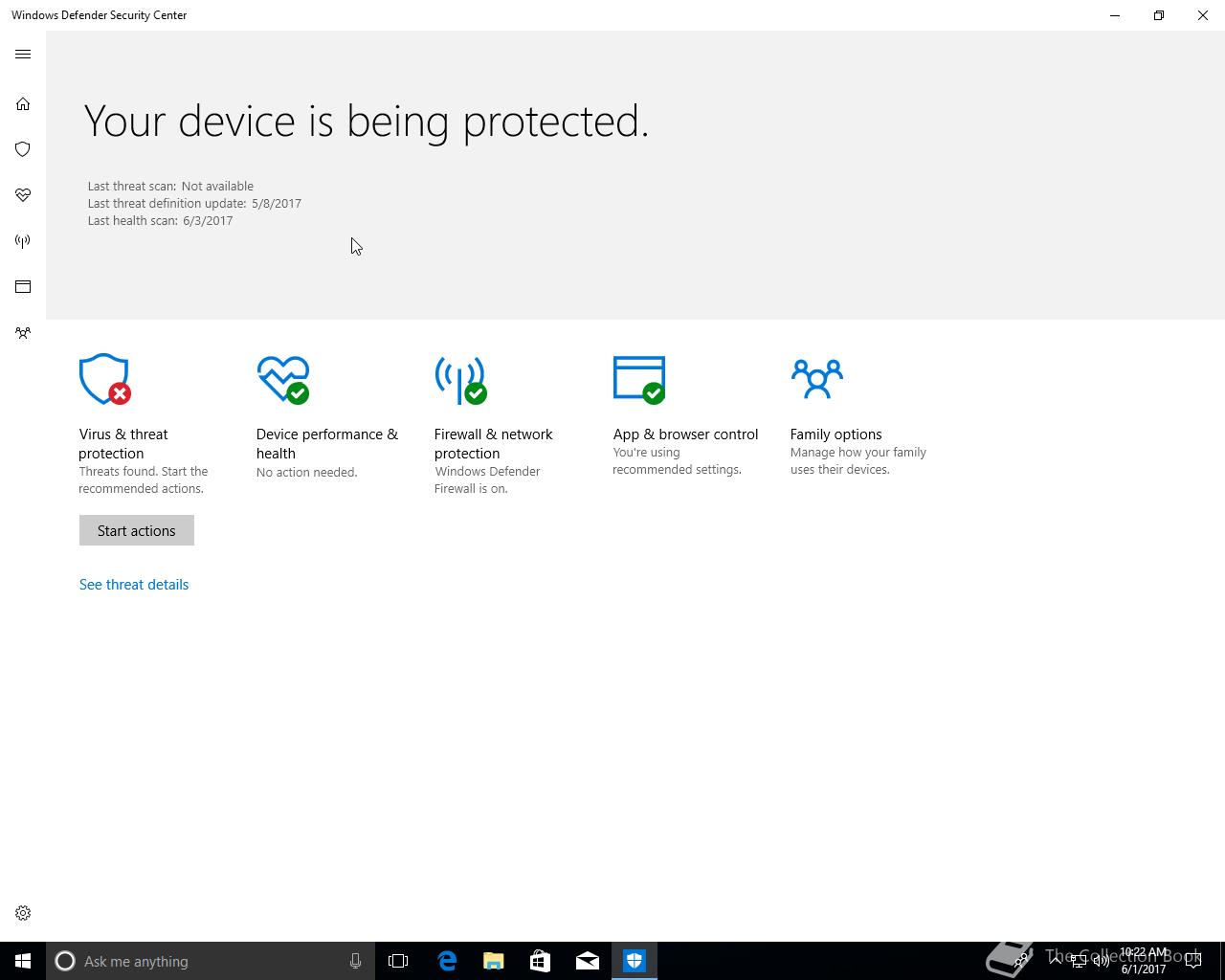The image size is (1225, 980).
Task: Go to Home in sidebar
Action: click(23, 103)
